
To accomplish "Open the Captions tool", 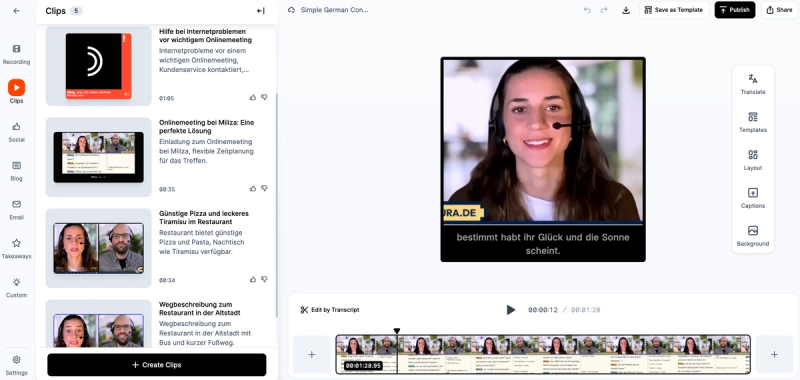I will [x=753, y=198].
